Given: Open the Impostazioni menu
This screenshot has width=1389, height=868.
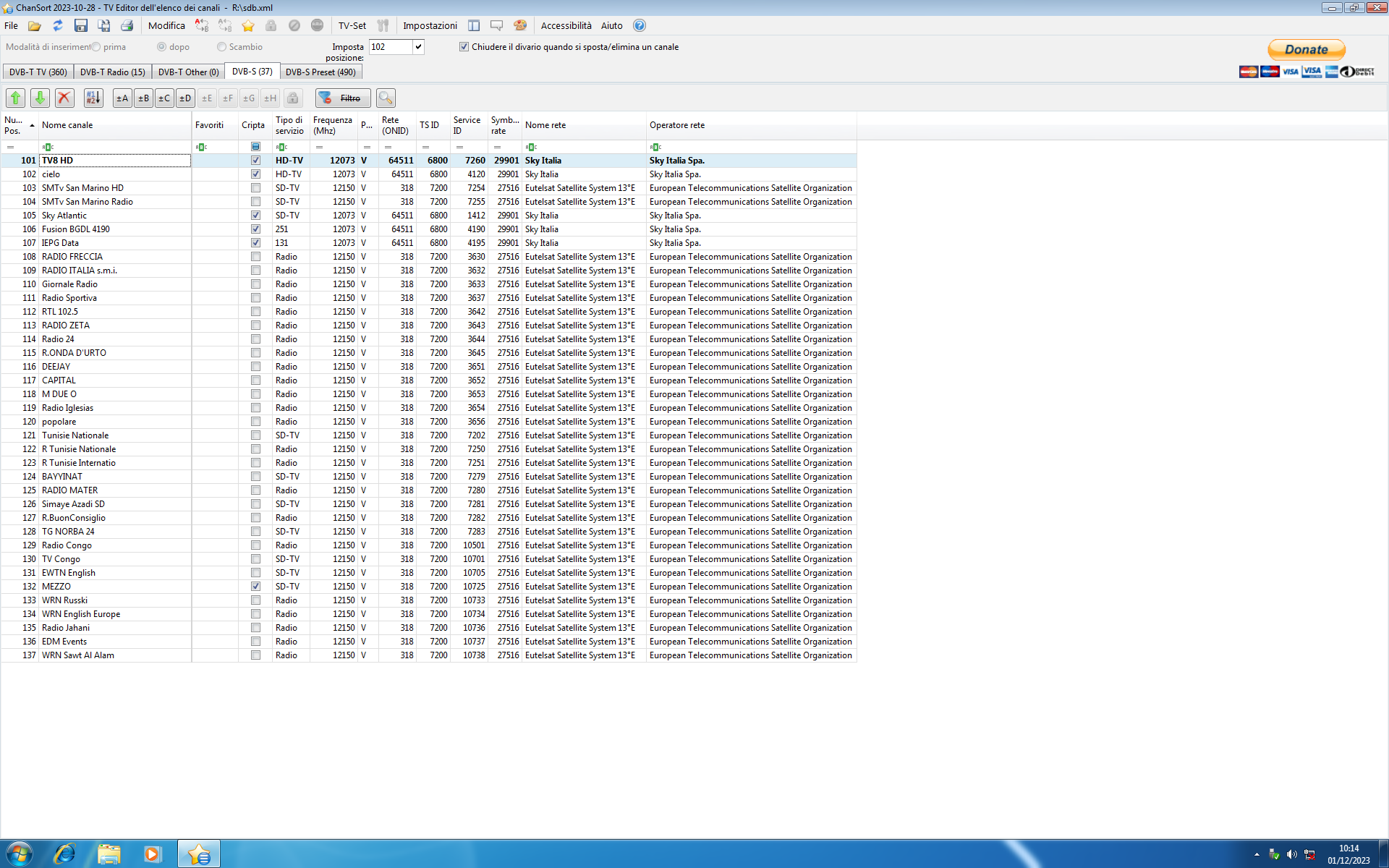Looking at the screenshot, I should pos(430,26).
